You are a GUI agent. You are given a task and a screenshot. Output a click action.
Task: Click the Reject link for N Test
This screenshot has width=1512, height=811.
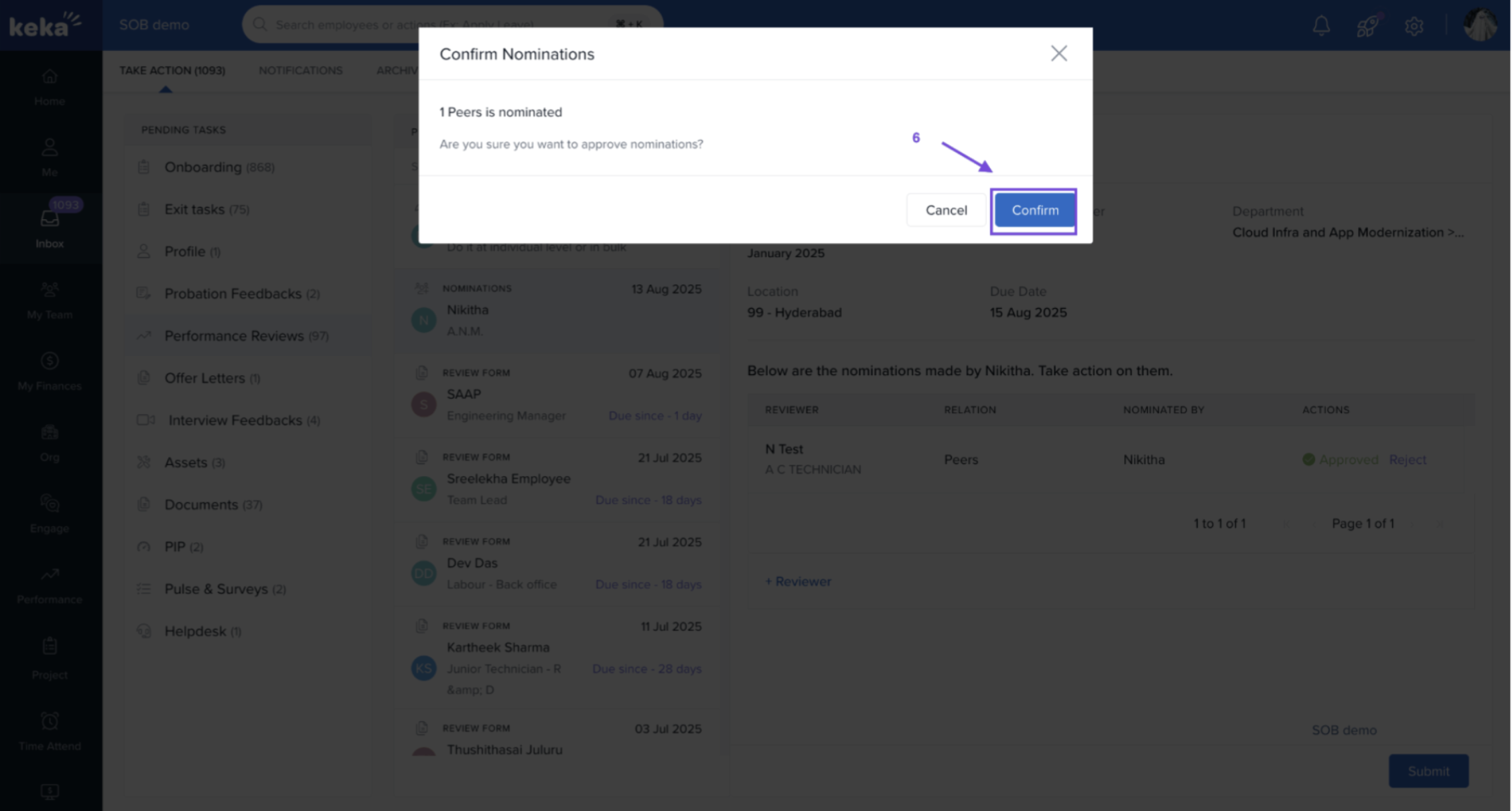click(1407, 459)
